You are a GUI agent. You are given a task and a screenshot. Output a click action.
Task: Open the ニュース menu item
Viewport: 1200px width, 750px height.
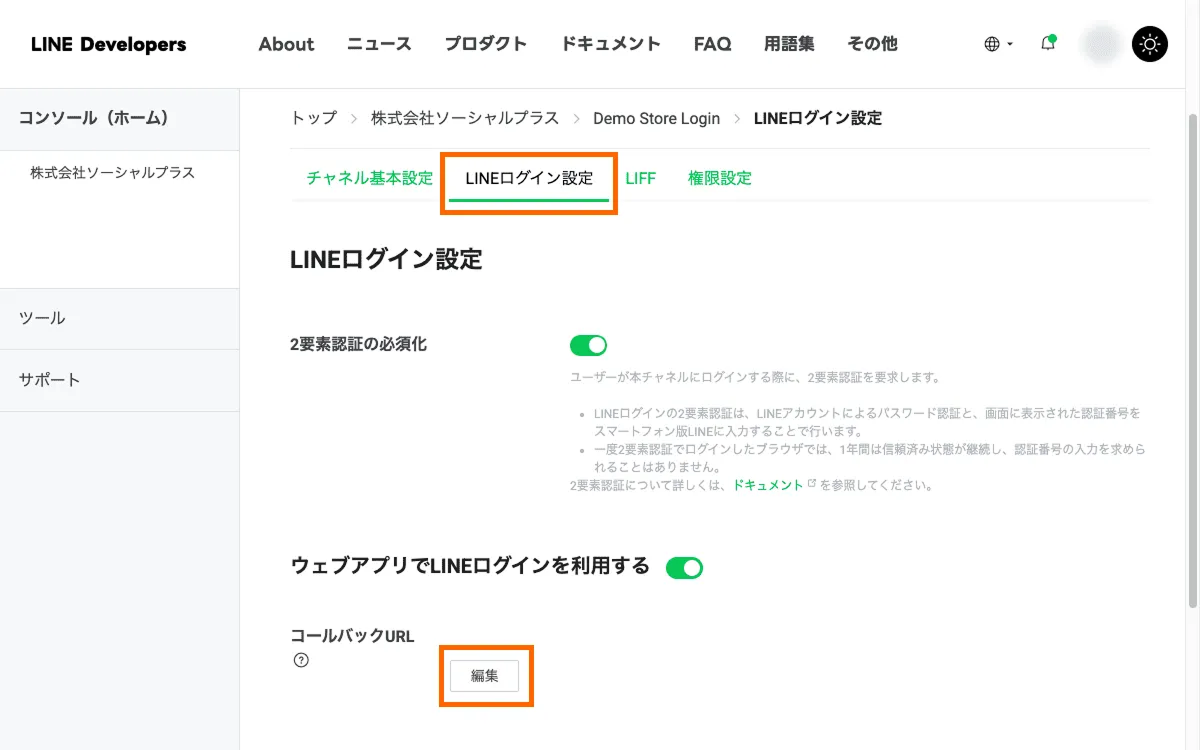[379, 44]
